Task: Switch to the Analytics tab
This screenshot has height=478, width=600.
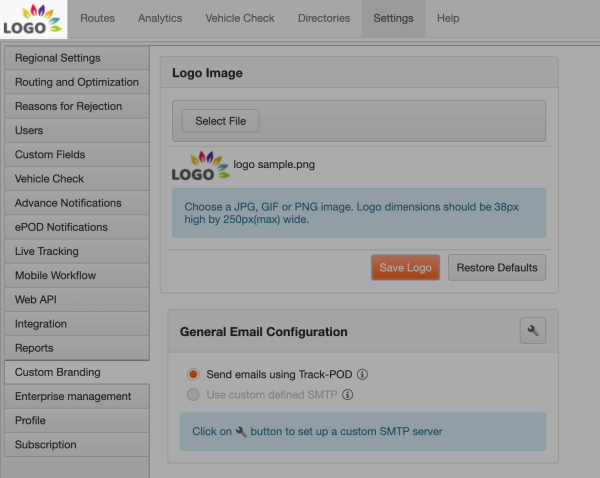Action: [x=160, y=18]
